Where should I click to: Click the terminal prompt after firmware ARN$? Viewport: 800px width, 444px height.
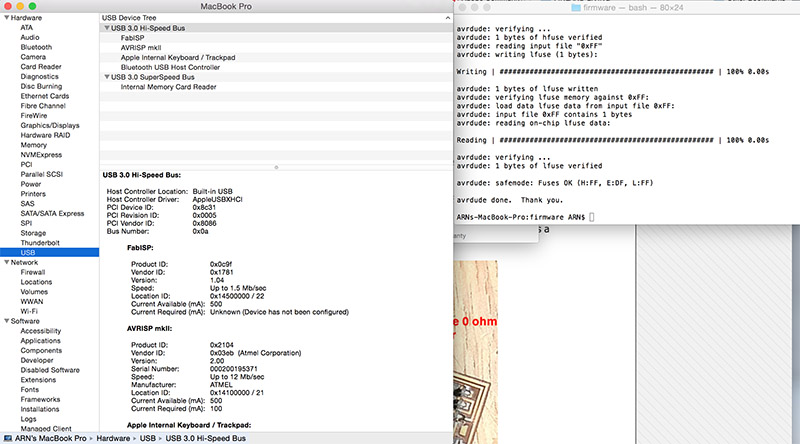click(592, 217)
